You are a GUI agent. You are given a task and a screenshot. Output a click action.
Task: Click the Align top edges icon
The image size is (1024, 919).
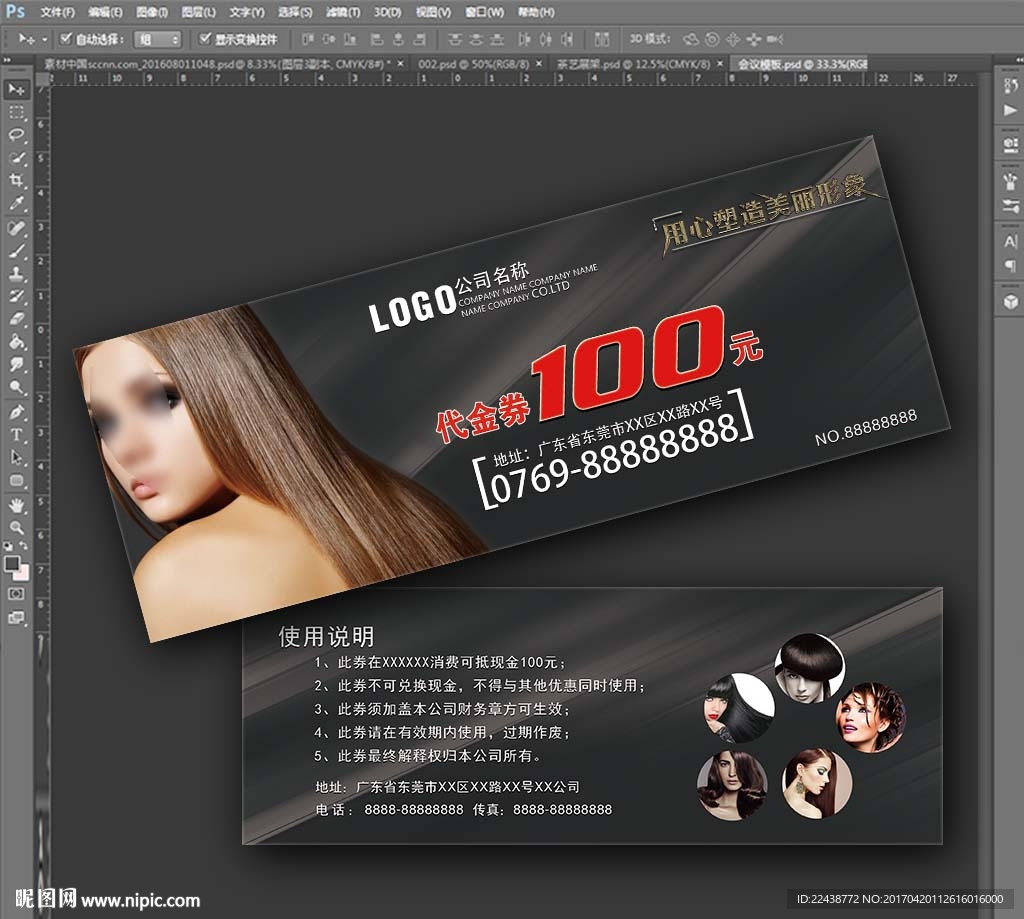(x=308, y=39)
